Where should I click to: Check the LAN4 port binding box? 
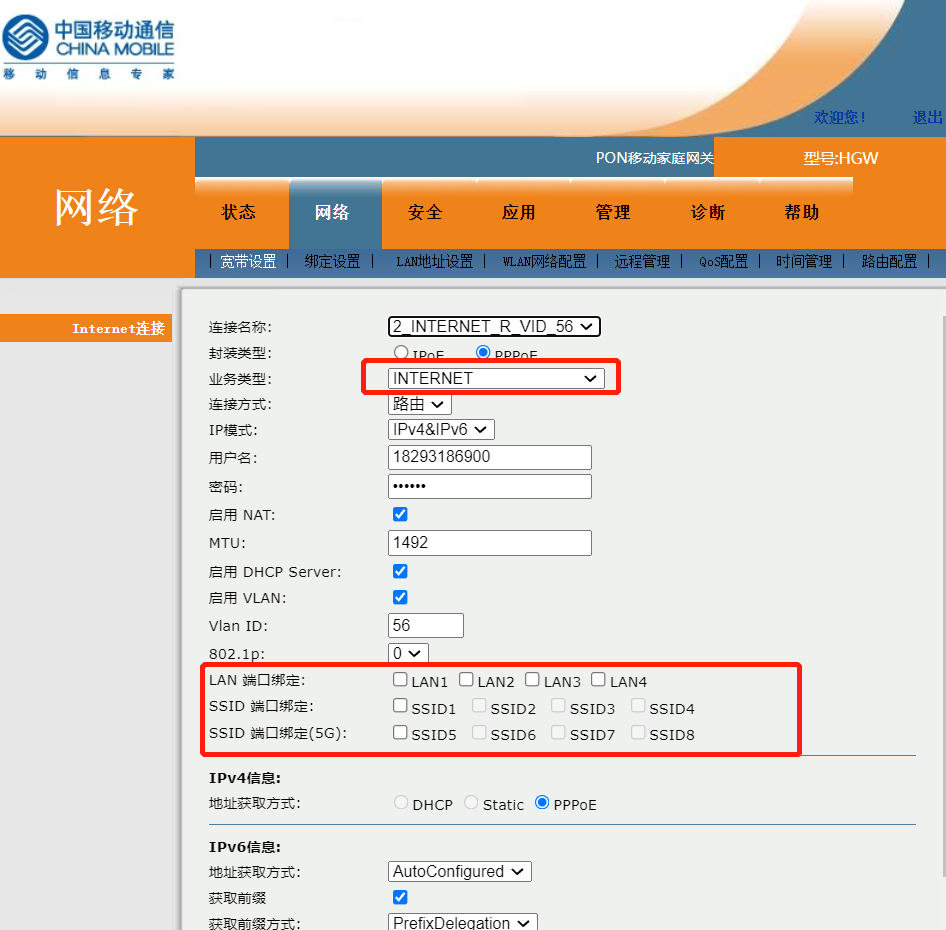click(x=598, y=680)
